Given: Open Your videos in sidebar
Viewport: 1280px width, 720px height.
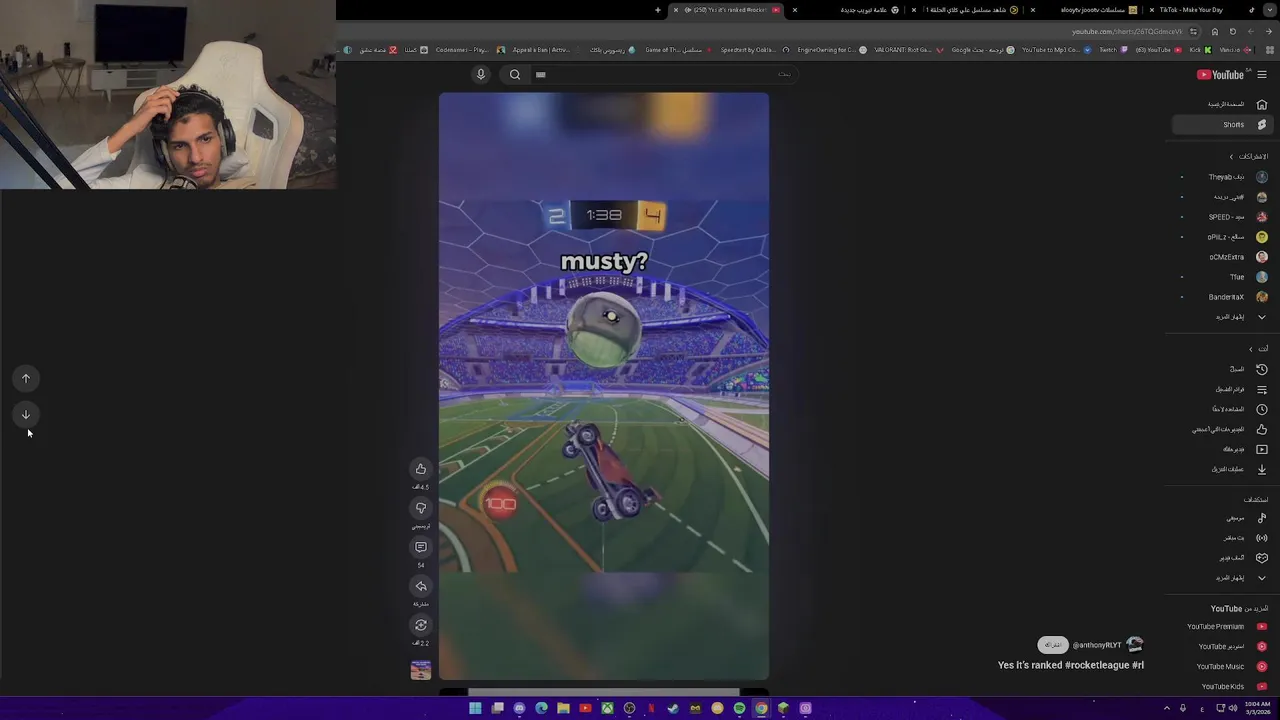Looking at the screenshot, I should [x=1222, y=449].
